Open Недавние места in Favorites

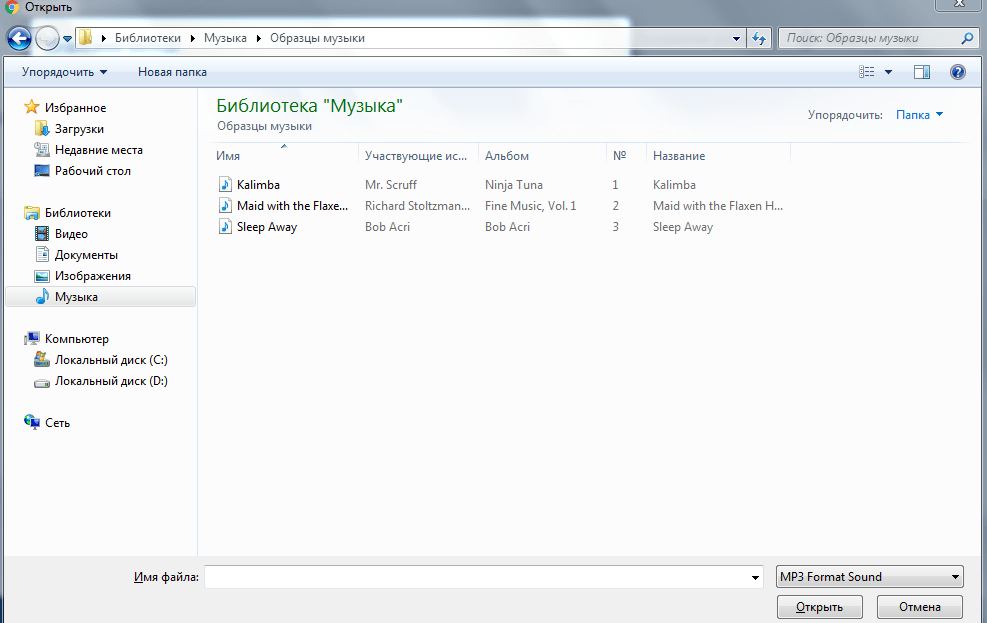pyautogui.click(x=98, y=150)
